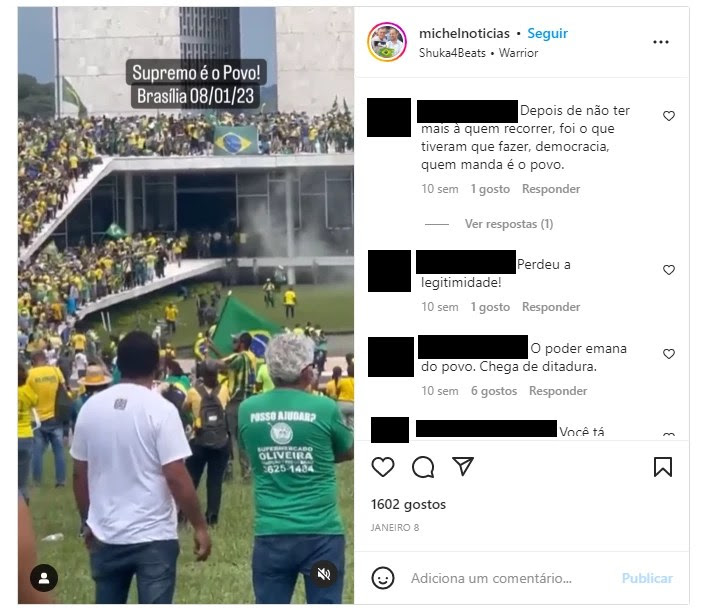Open the michelnoticias profile picture
701x611 pixels.
(387, 42)
